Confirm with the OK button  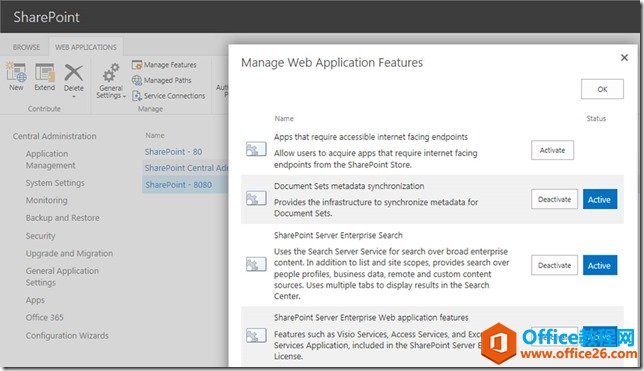[602, 89]
